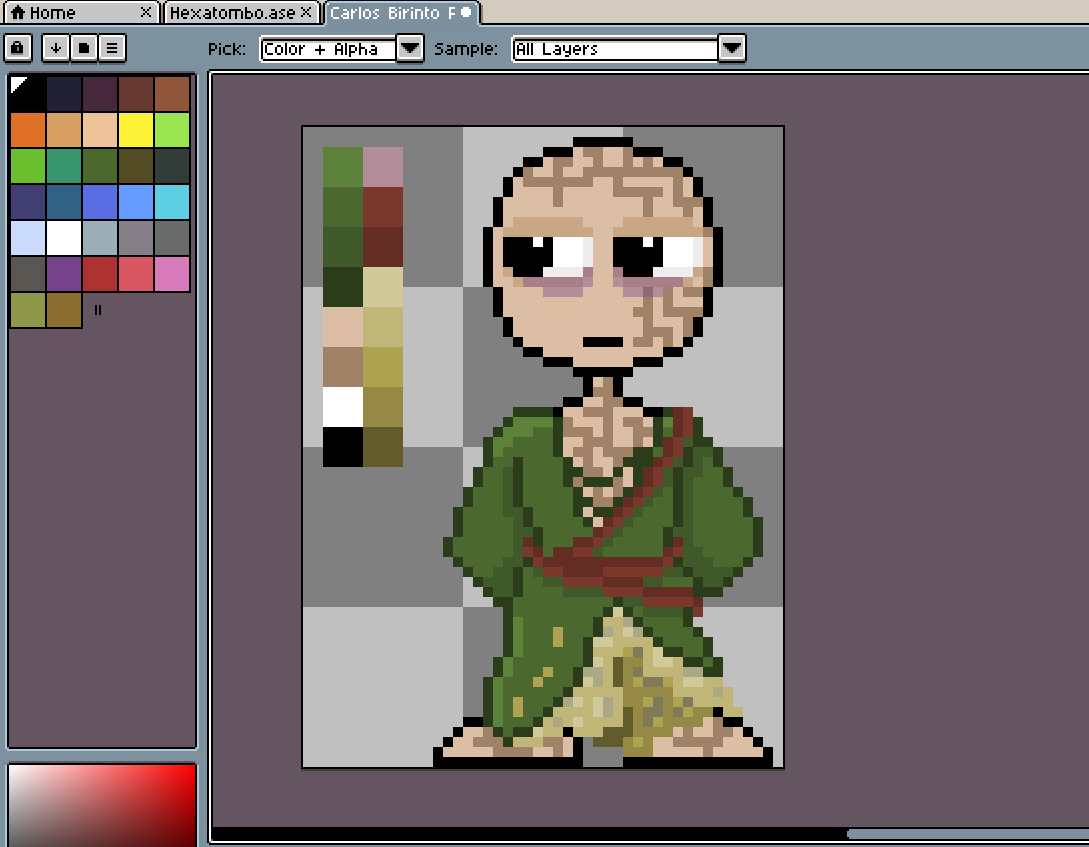Pick the brown-gold last palette swatch
This screenshot has height=847, width=1089.
[64, 310]
